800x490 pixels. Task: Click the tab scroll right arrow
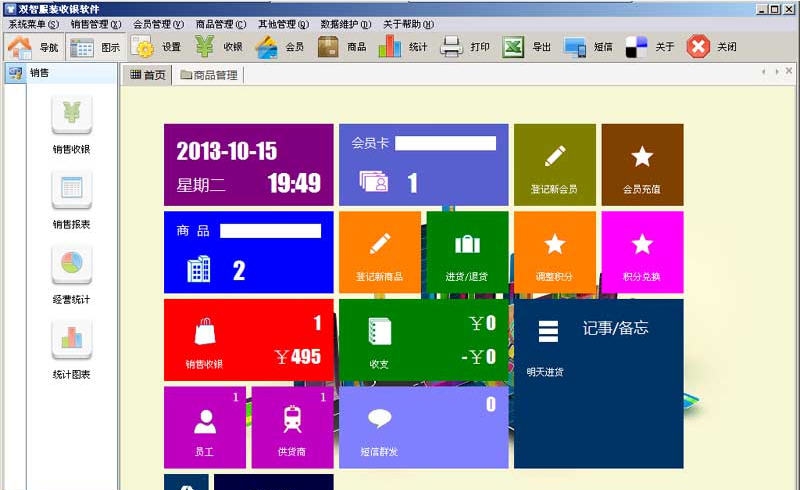(777, 71)
